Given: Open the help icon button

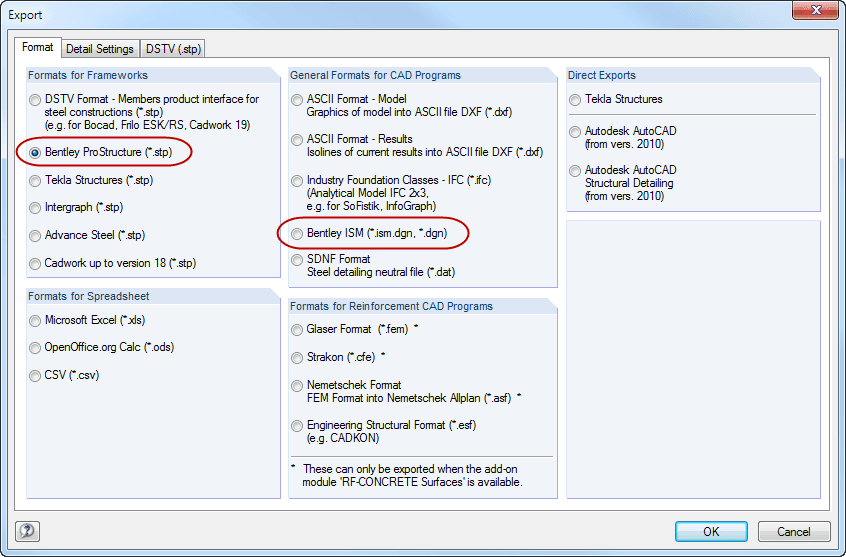Looking at the screenshot, I should (28, 531).
